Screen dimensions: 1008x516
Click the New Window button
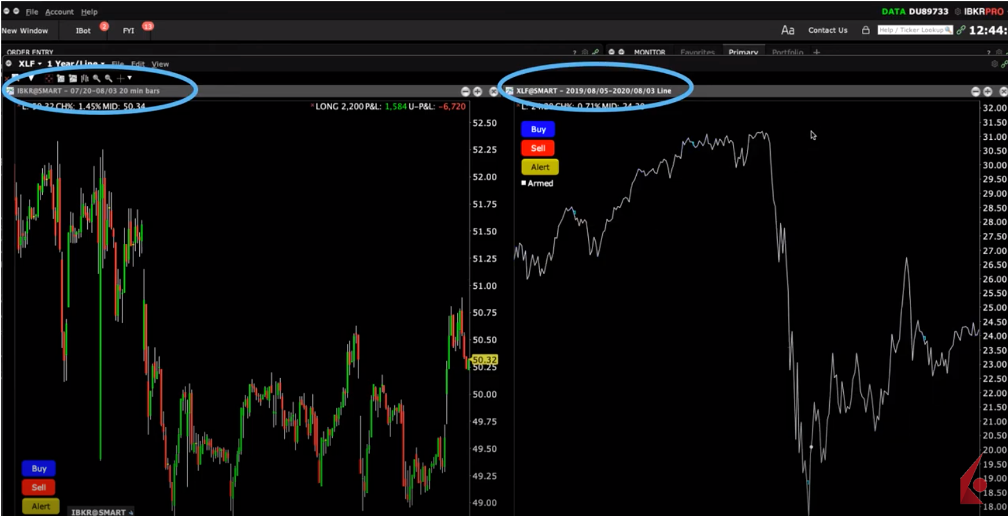coord(24,31)
